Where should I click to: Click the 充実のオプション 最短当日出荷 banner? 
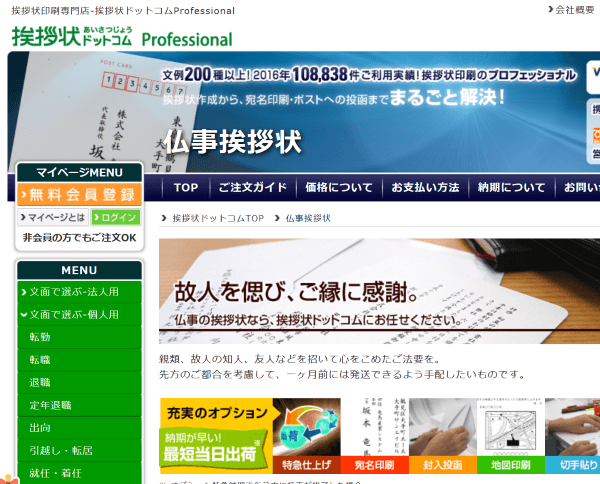[x=216, y=436]
